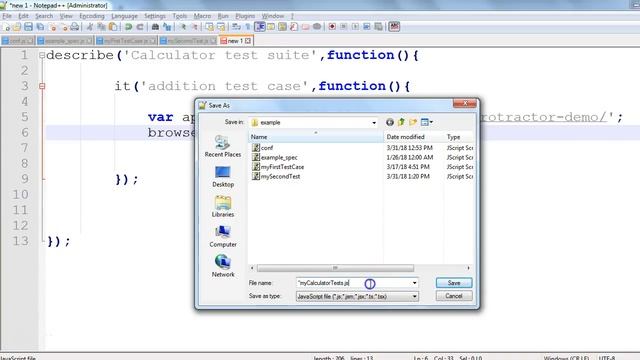Open Recent Places in the dialog sidebar
The height and width of the screenshot is (360, 640).
(223, 146)
